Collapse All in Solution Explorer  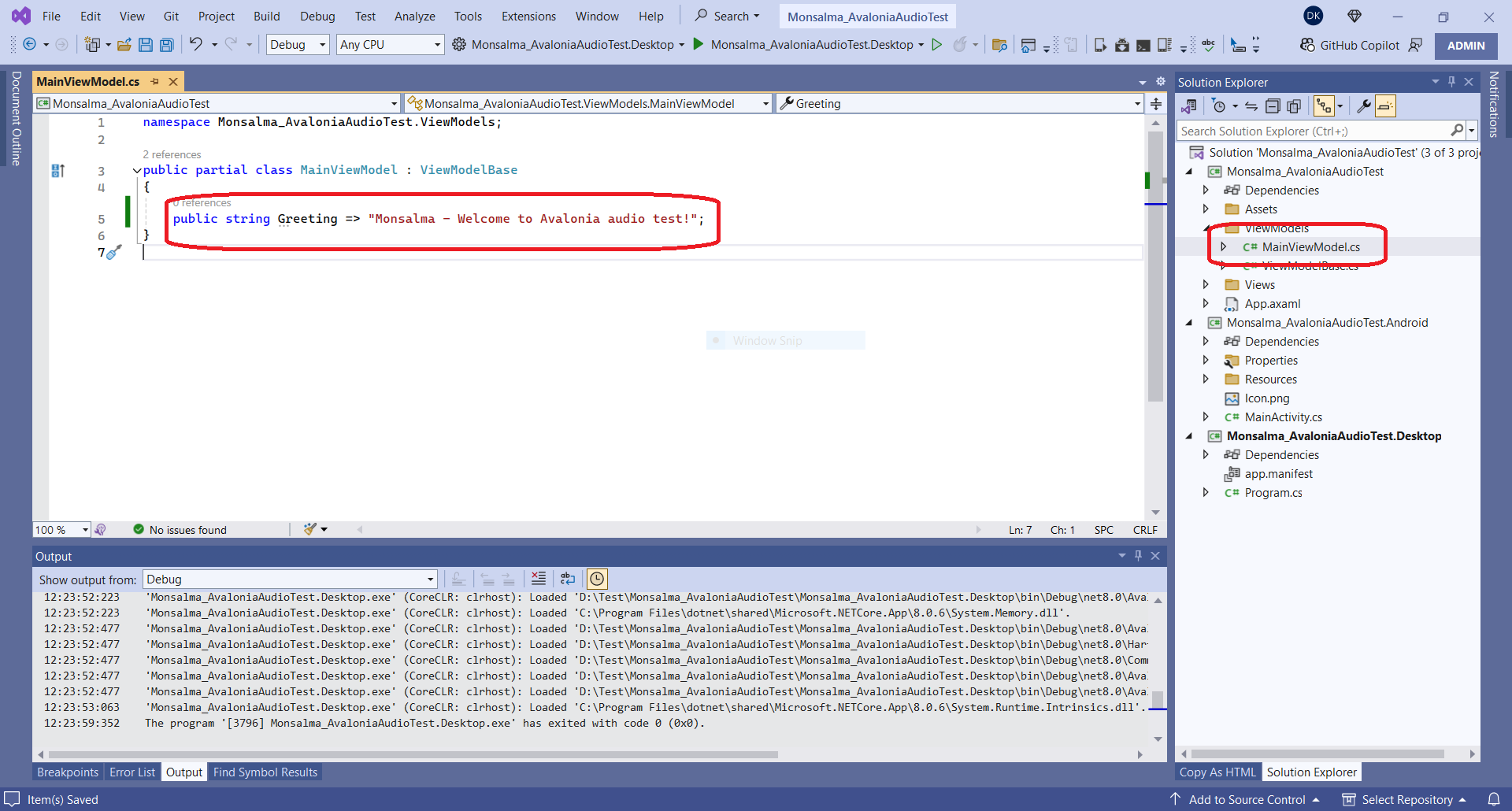click(x=1273, y=106)
